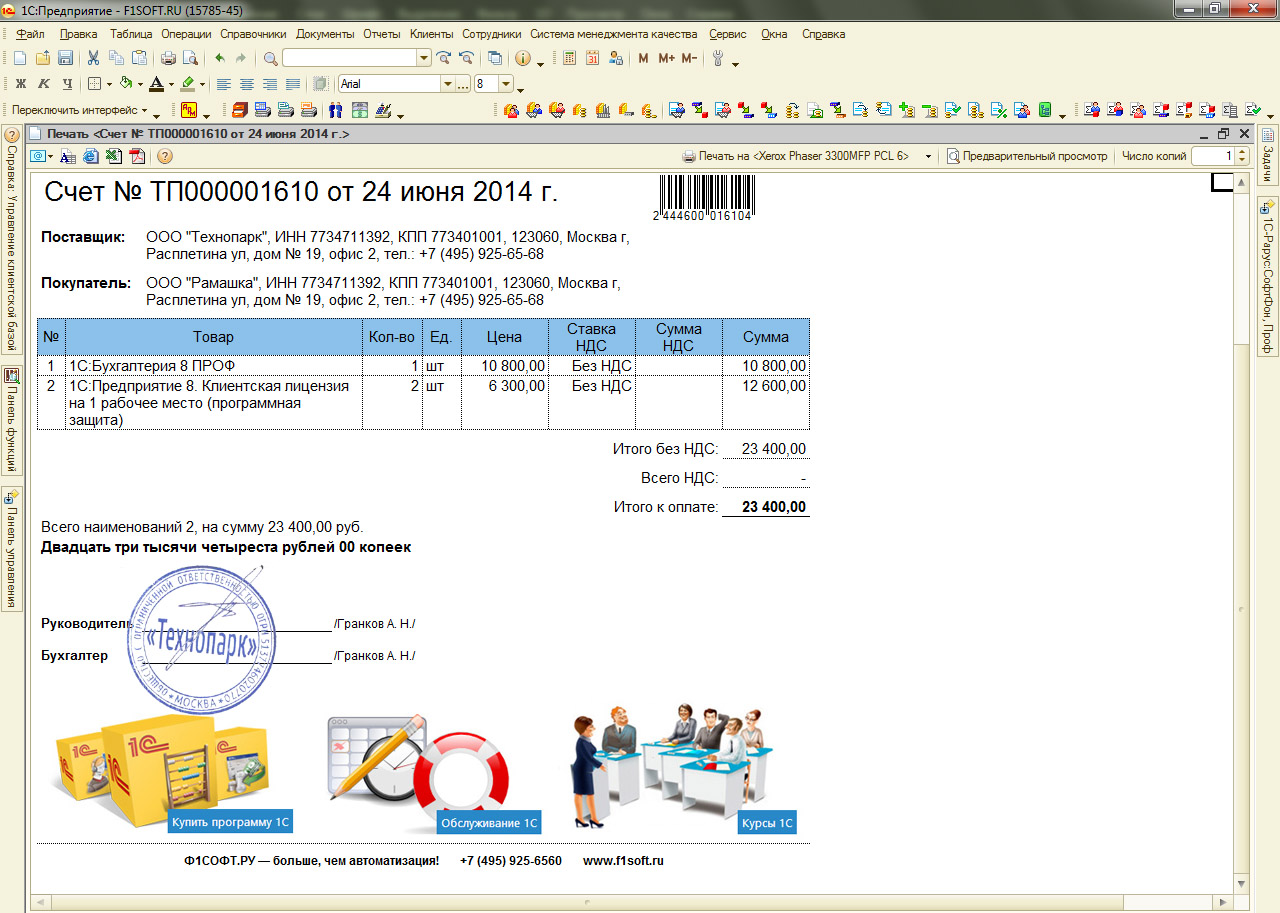The image size is (1280, 913).
Task: Export the invoice to PDF
Action: [137, 156]
